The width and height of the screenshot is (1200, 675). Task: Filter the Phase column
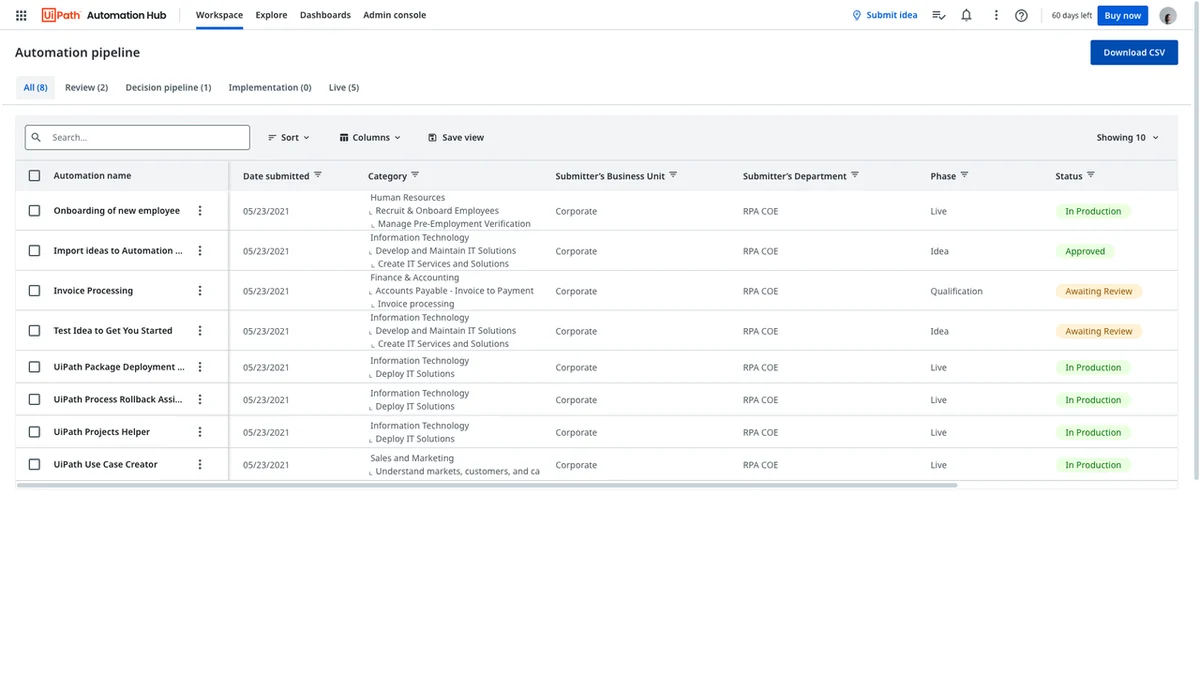(964, 175)
